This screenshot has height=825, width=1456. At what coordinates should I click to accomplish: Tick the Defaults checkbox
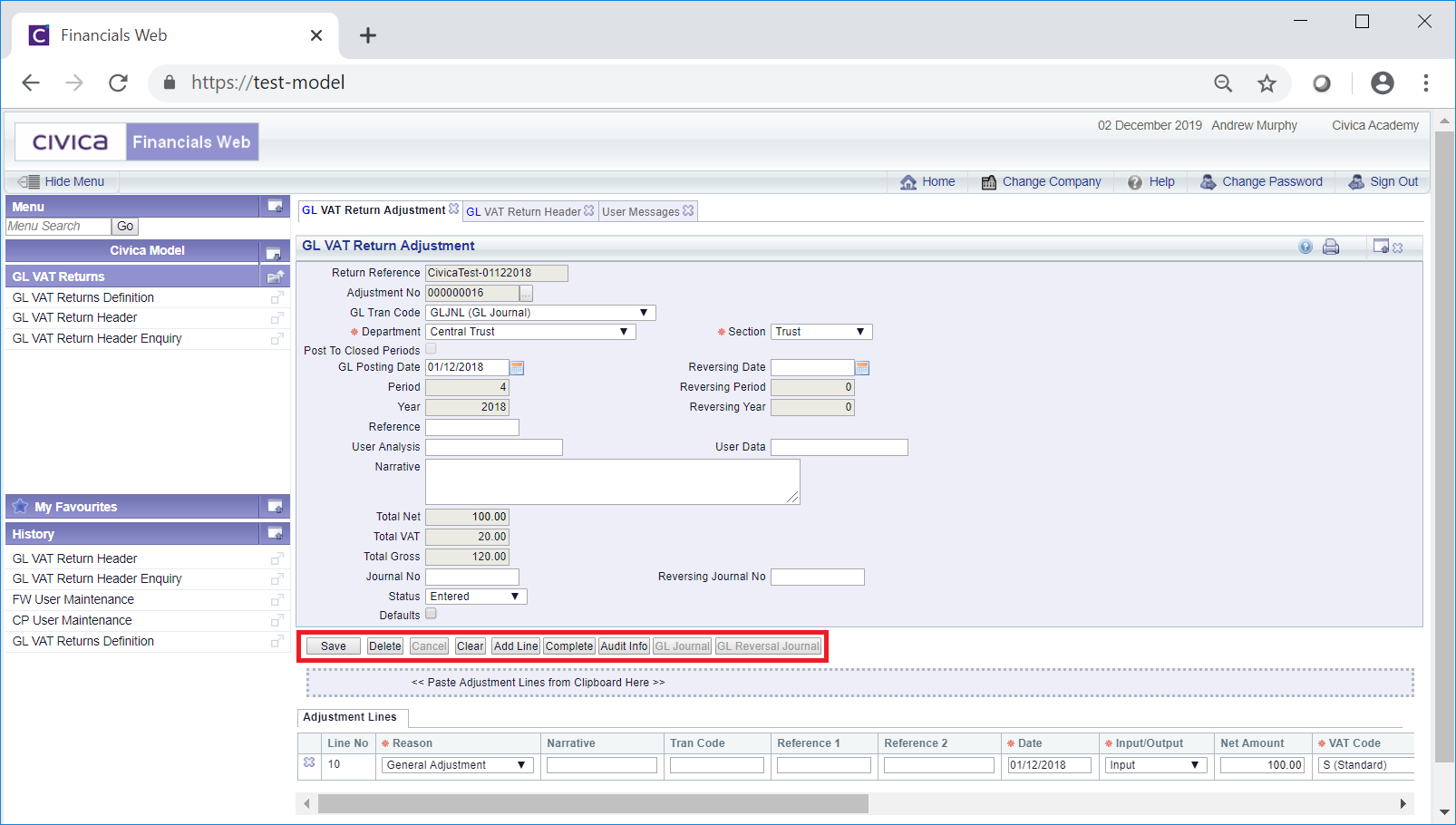pyautogui.click(x=432, y=614)
